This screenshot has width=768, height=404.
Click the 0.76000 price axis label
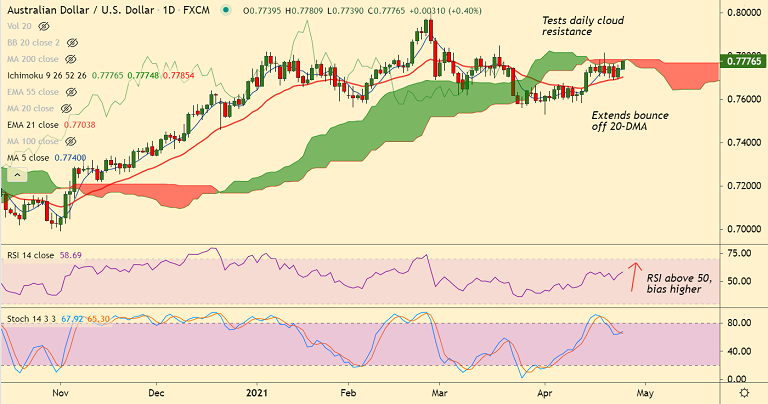click(x=744, y=99)
